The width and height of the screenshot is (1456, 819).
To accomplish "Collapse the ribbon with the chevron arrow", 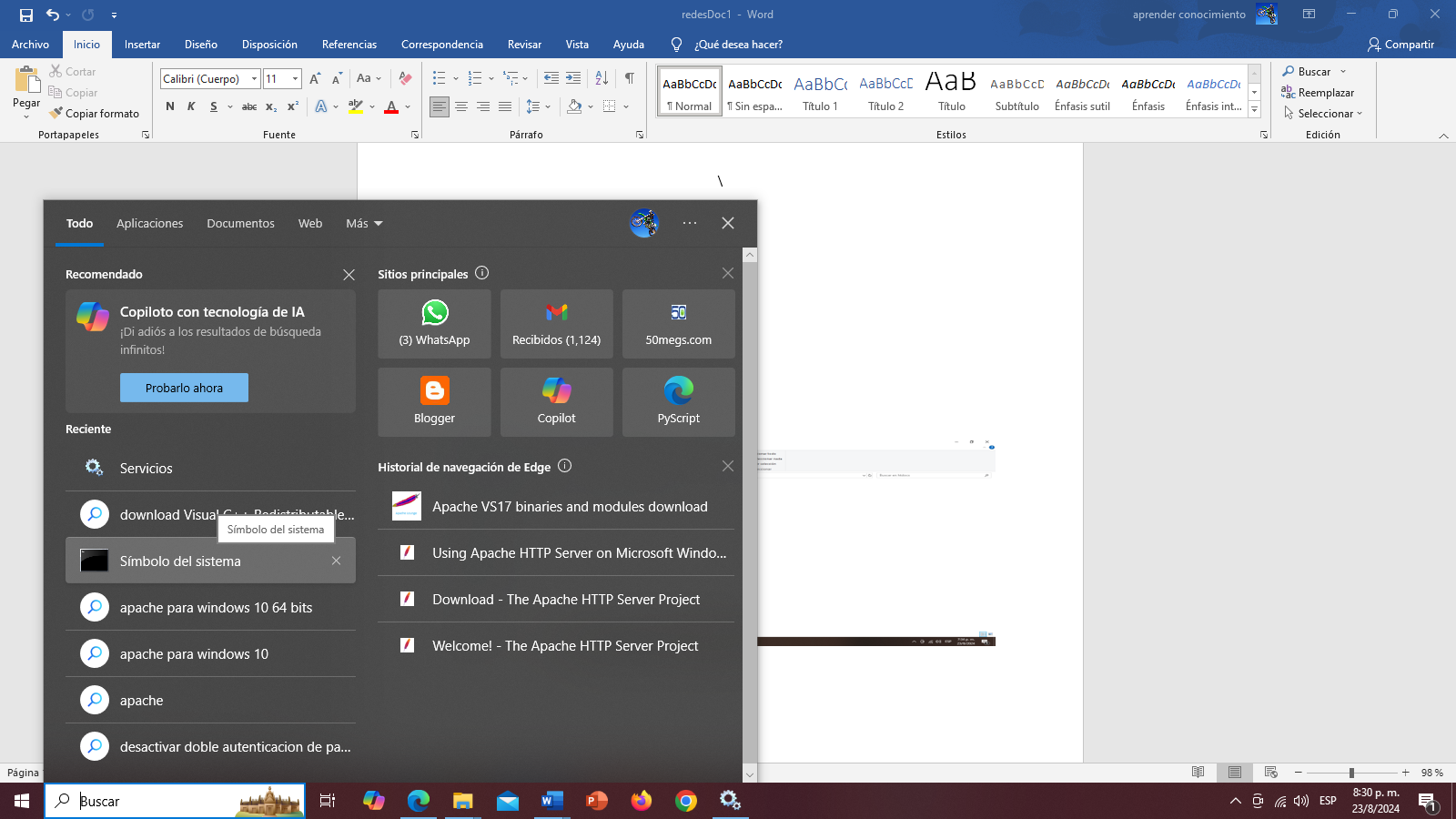I will click(1443, 136).
